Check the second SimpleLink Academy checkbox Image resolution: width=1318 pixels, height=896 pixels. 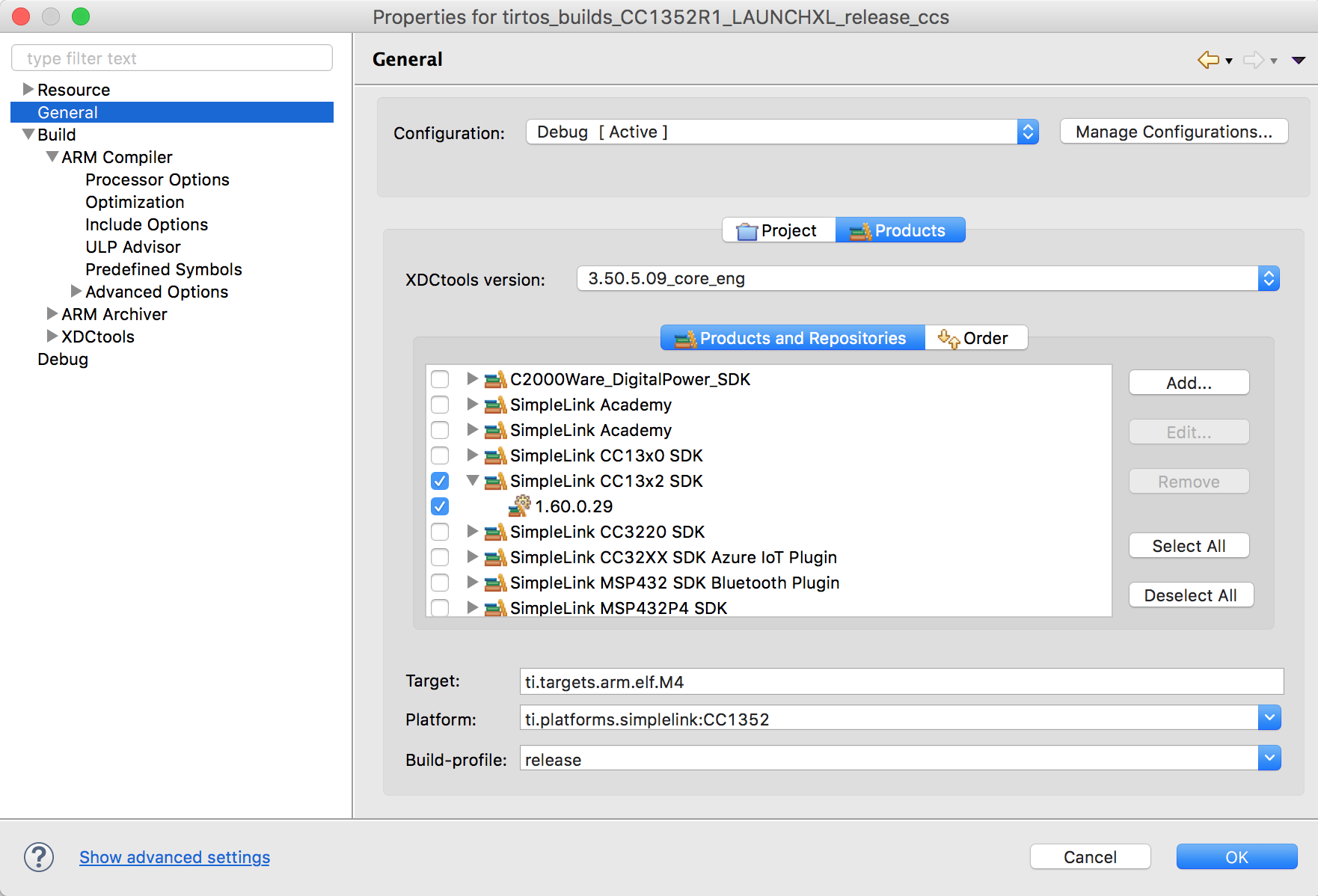click(440, 430)
